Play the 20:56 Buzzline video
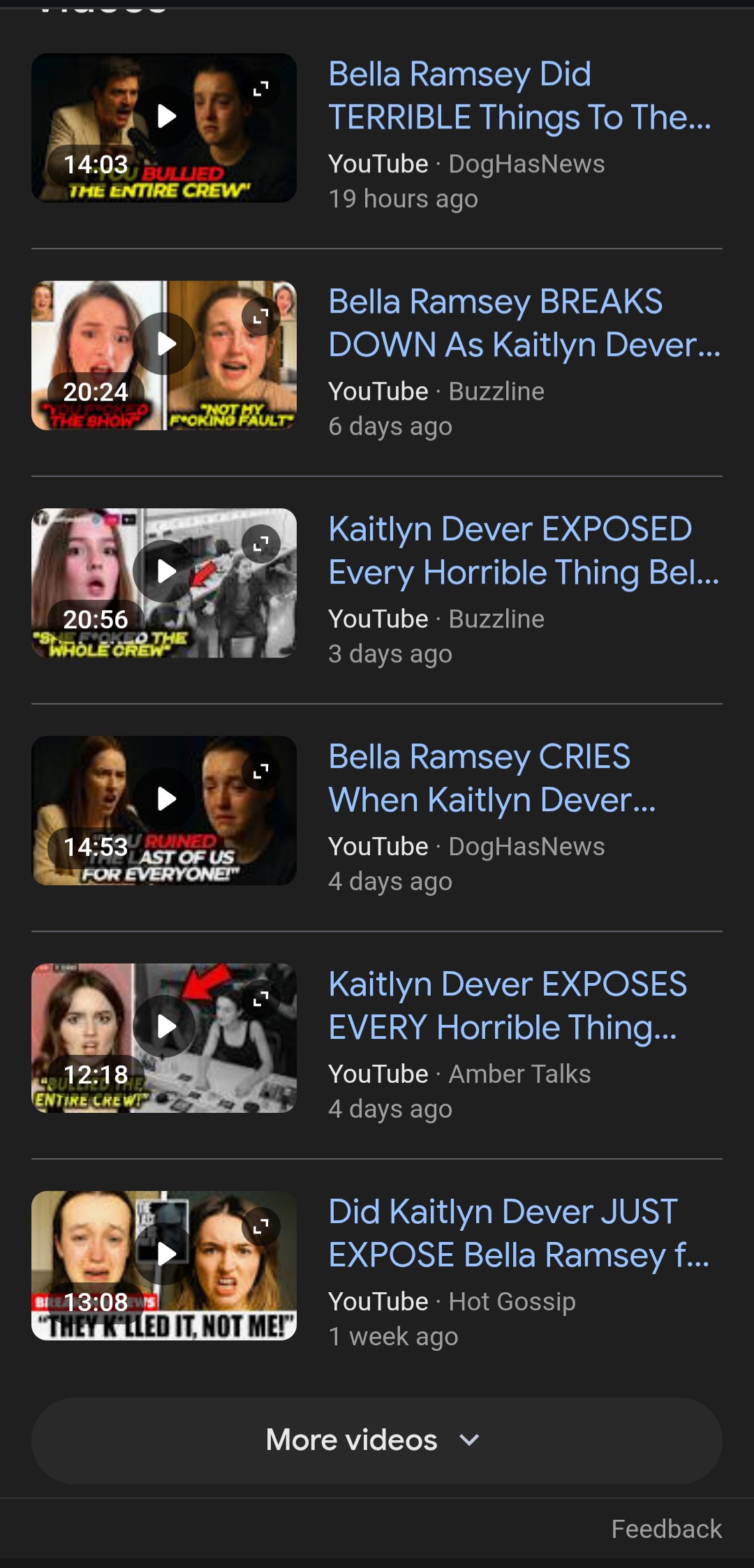Screen dimensions: 754x1568 click(165, 571)
